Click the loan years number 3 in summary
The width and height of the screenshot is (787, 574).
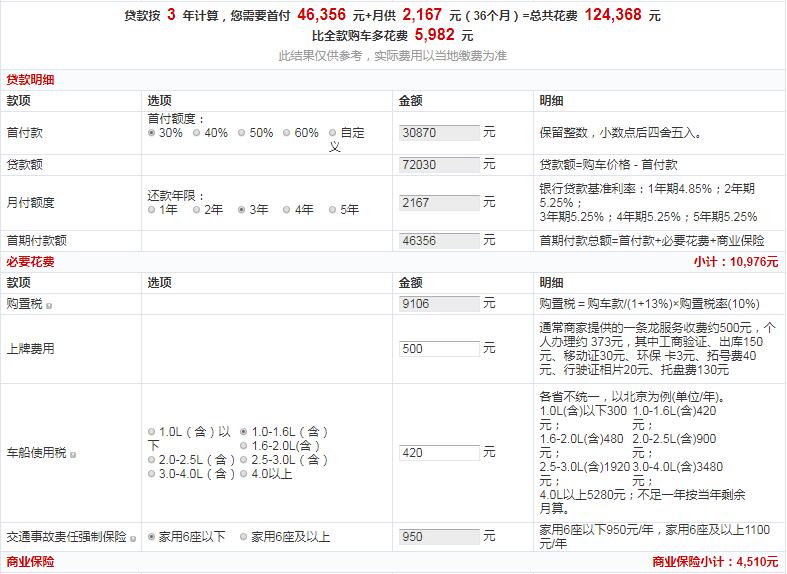tap(171, 15)
